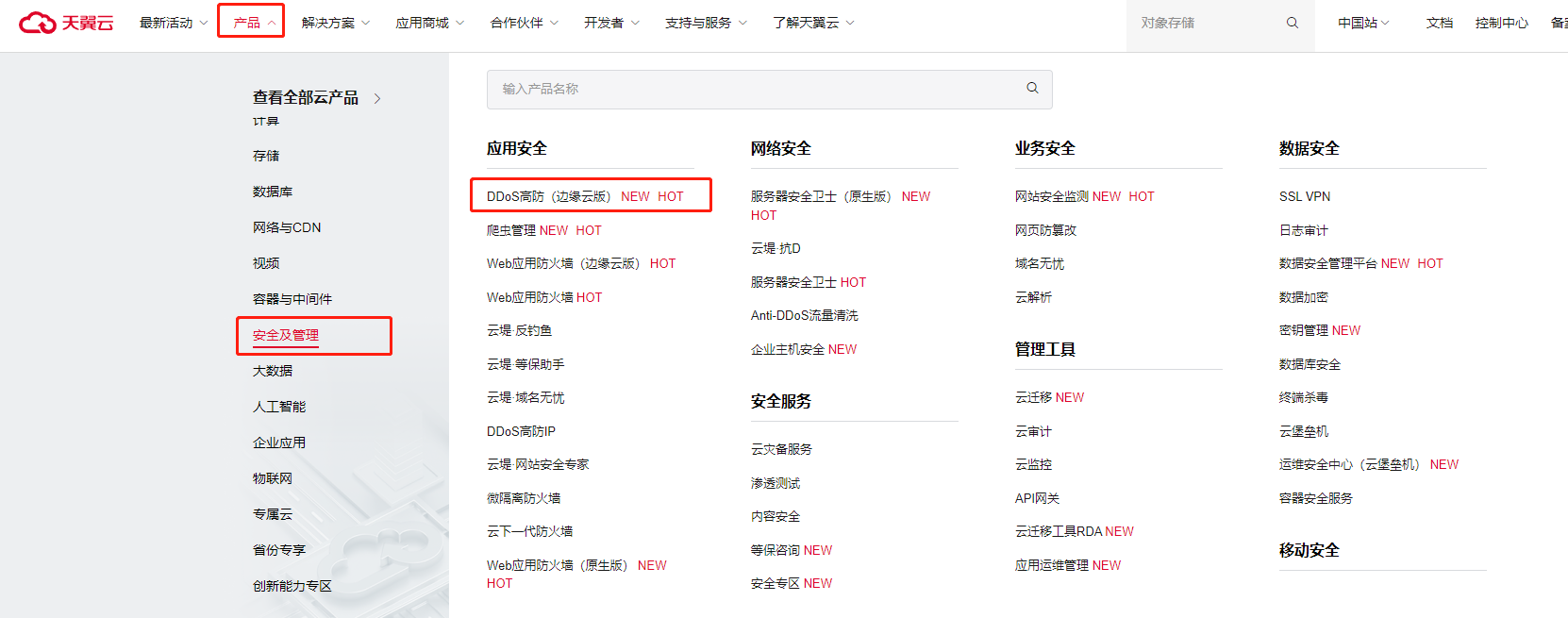This screenshot has height=618, width=1568.
Task: Open 日志审计 link
Action: [x=1303, y=230]
